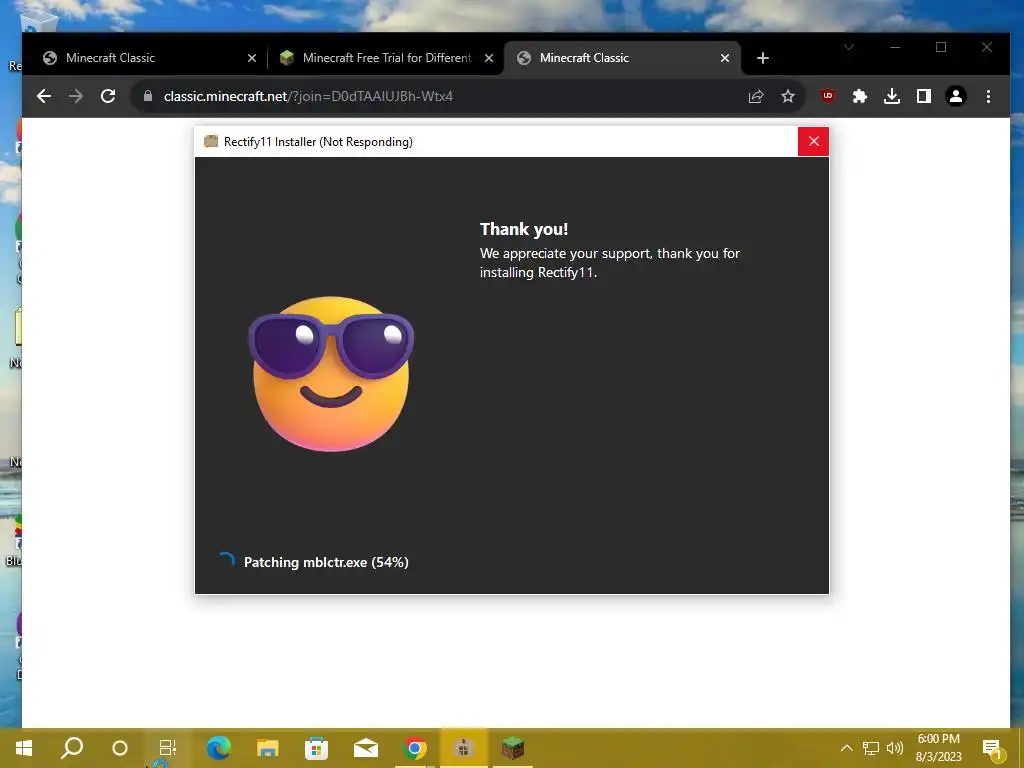Open the volume control

click(x=895, y=748)
